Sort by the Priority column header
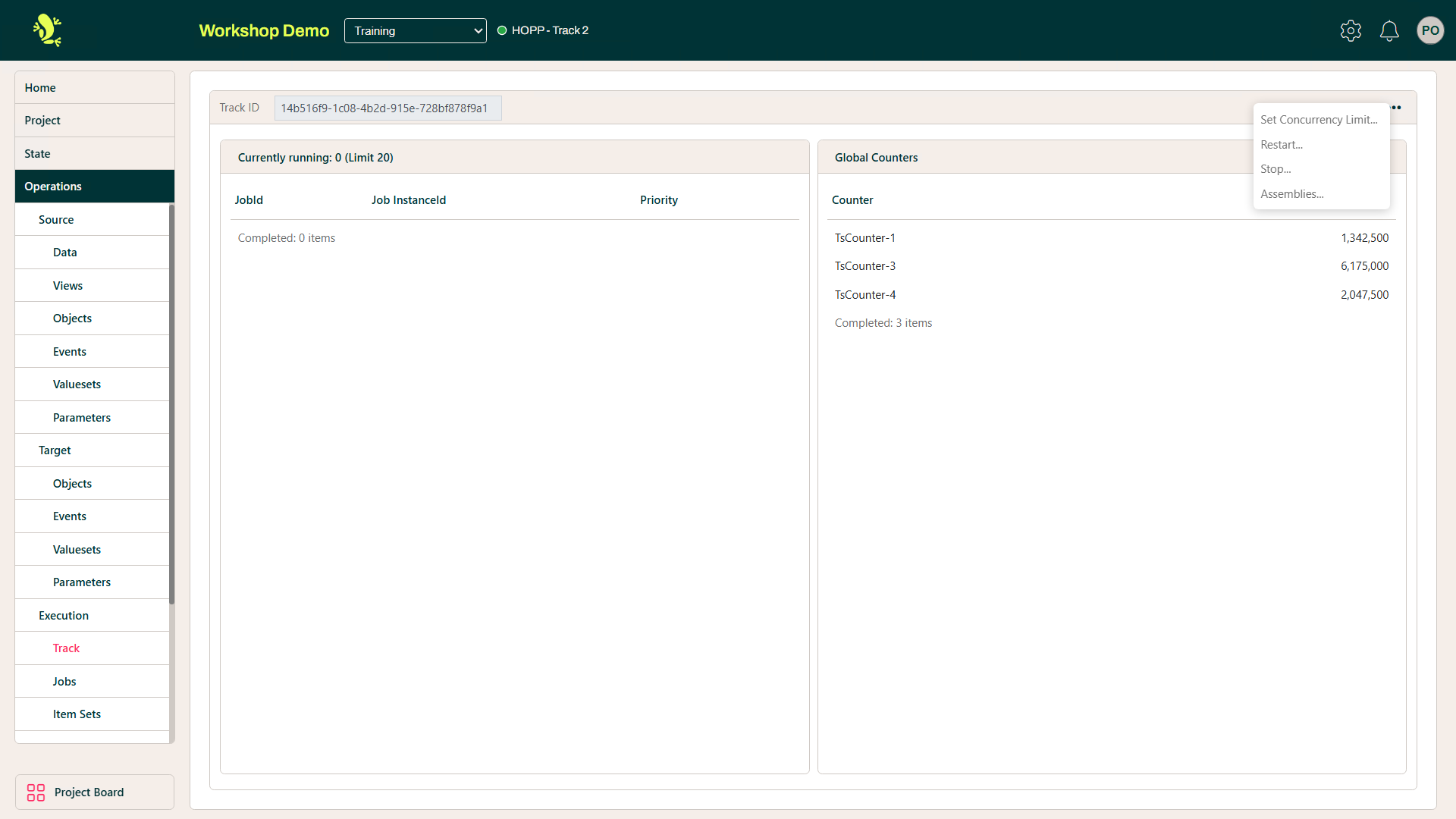Screen dimensions: 1456x819 pyautogui.click(x=658, y=200)
